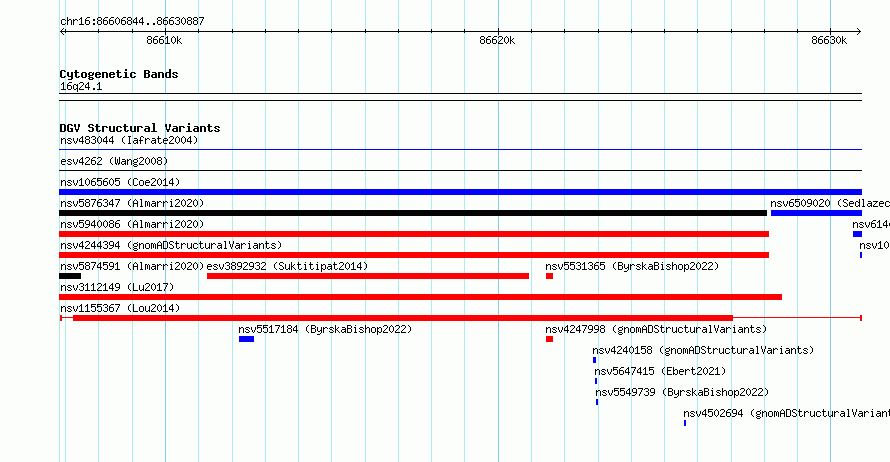
Task: Click the blue nsv6509020 variant bar
Action: [816, 213]
